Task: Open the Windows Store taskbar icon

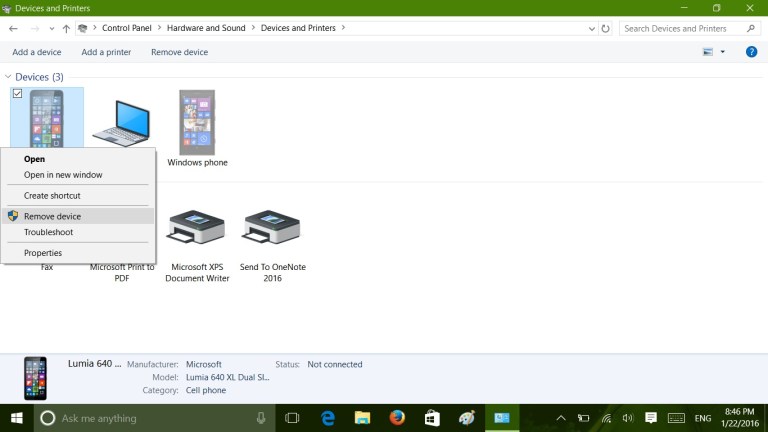Action: pos(432,418)
